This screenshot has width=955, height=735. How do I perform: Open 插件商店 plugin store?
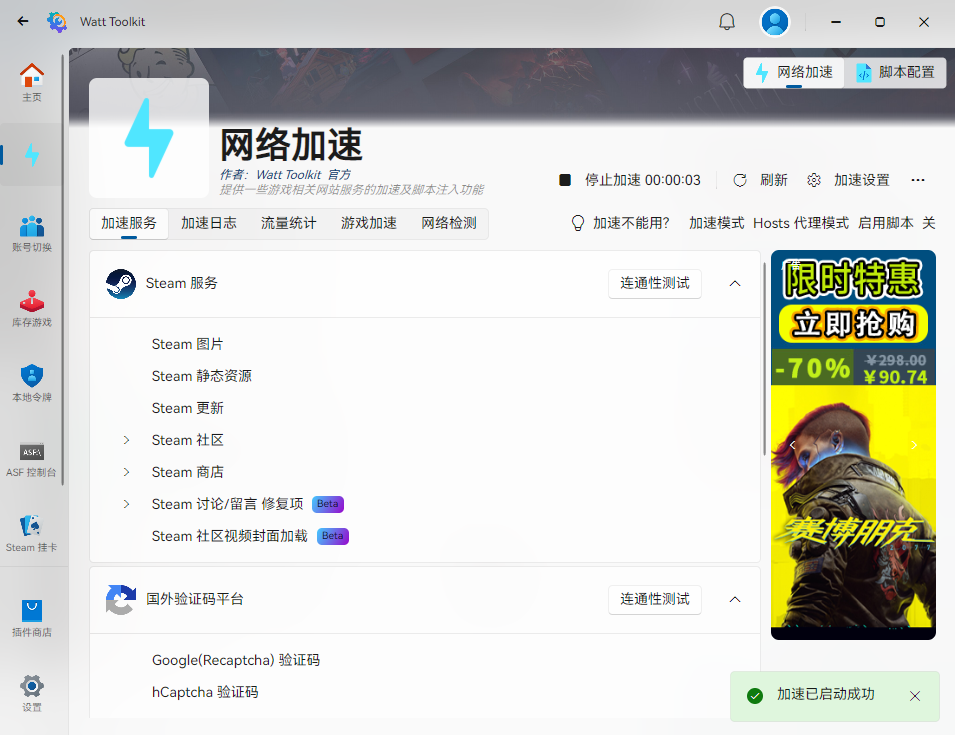32,618
